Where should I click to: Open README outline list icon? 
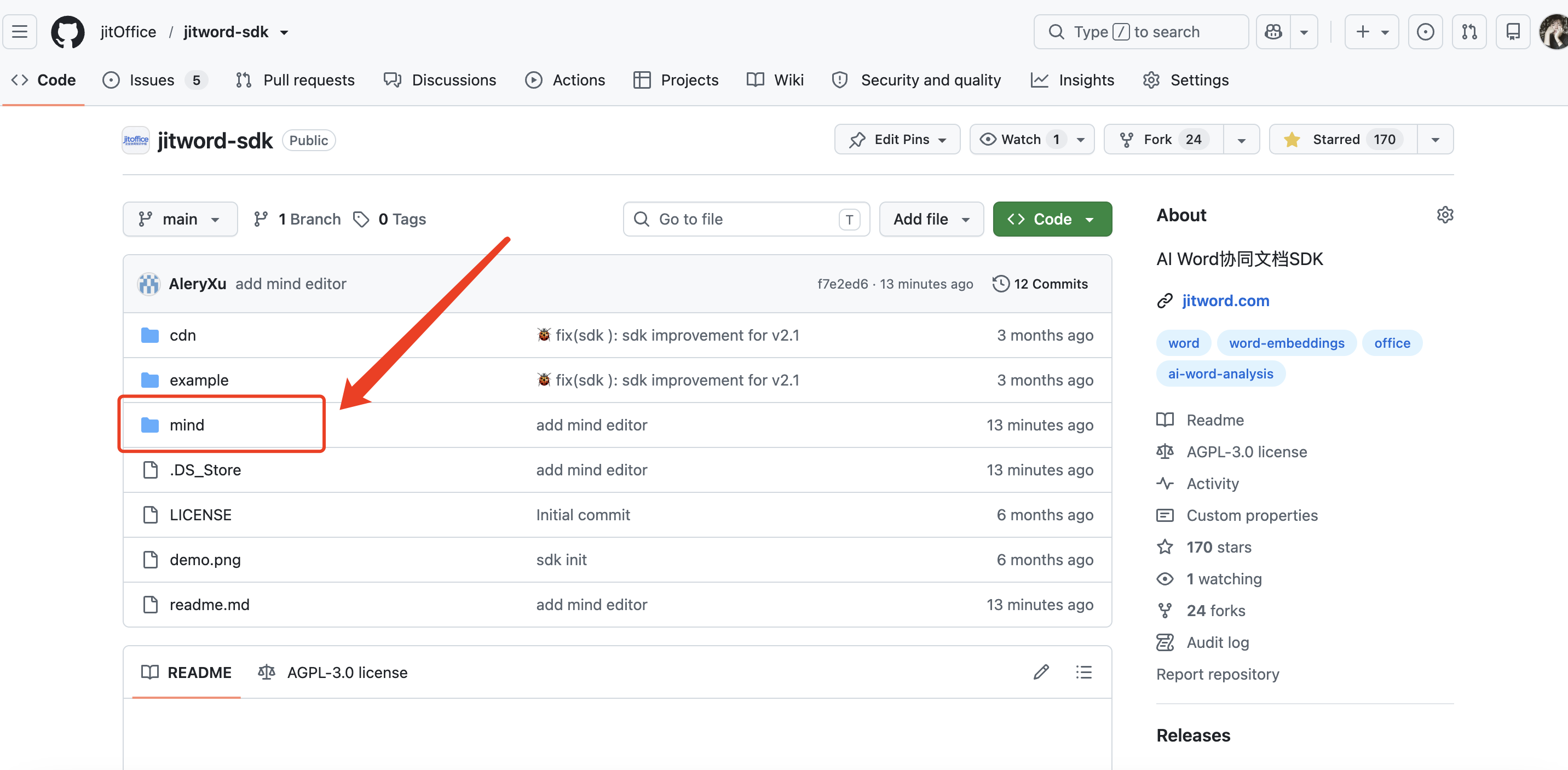pyautogui.click(x=1084, y=672)
